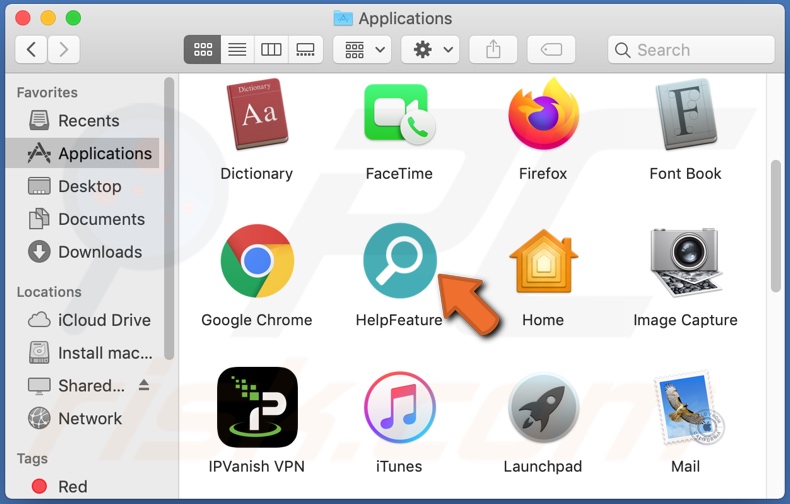The height and width of the screenshot is (504, 790).
Task: Go back with the left chevron button
Action: (x=31, y=49)
